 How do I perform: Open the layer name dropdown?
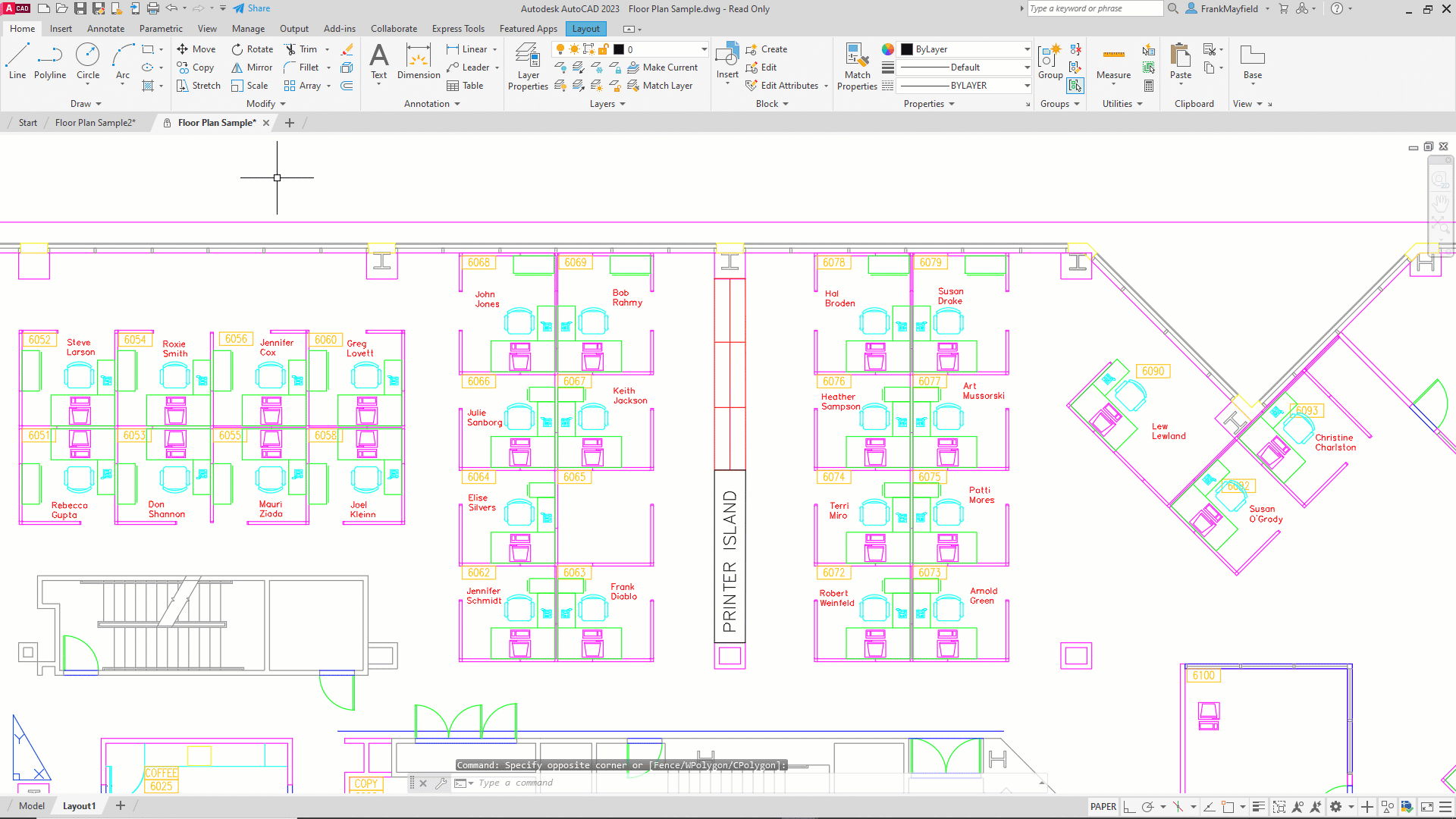point(703,49)
